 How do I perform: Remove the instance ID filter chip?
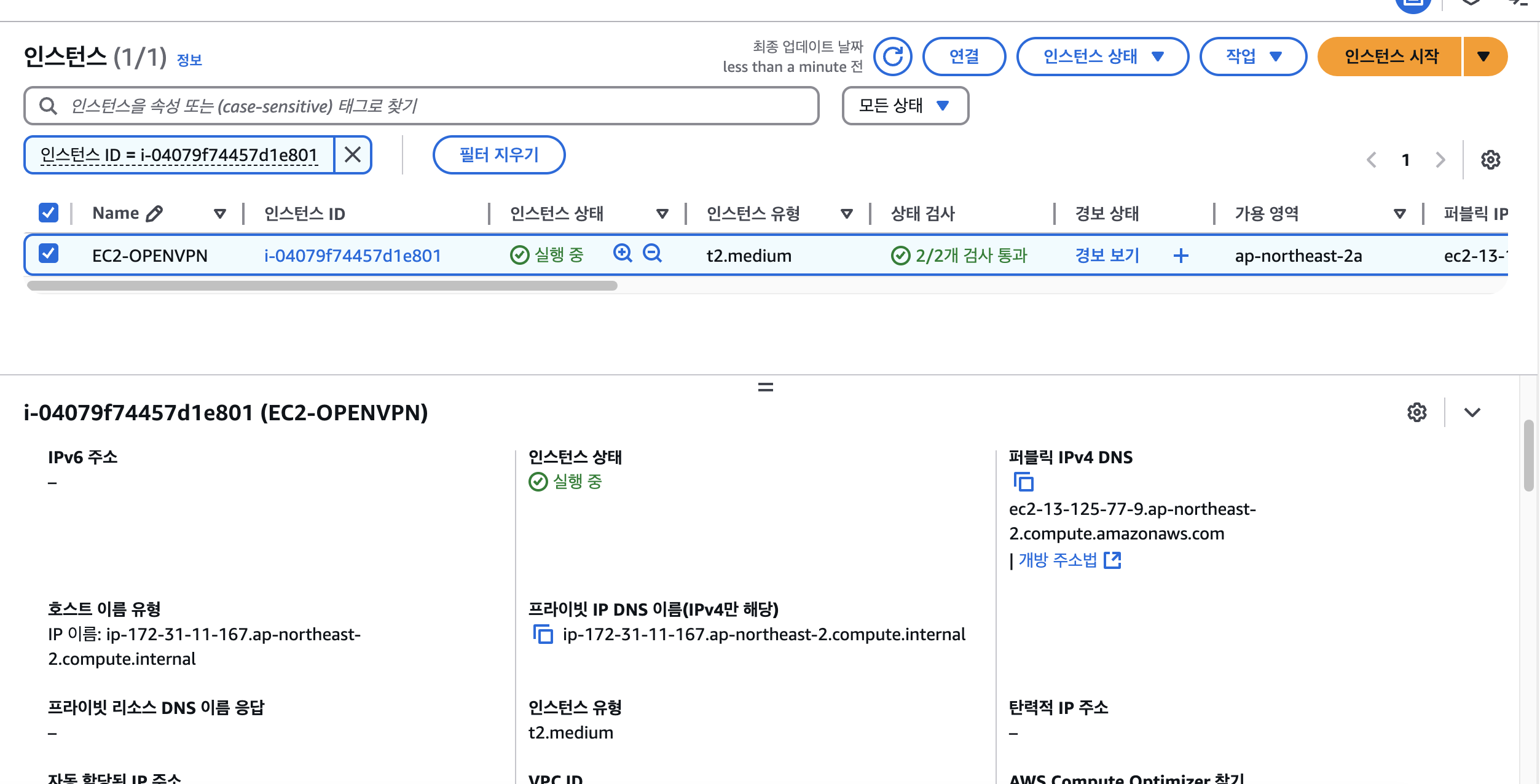coord(353,155)
